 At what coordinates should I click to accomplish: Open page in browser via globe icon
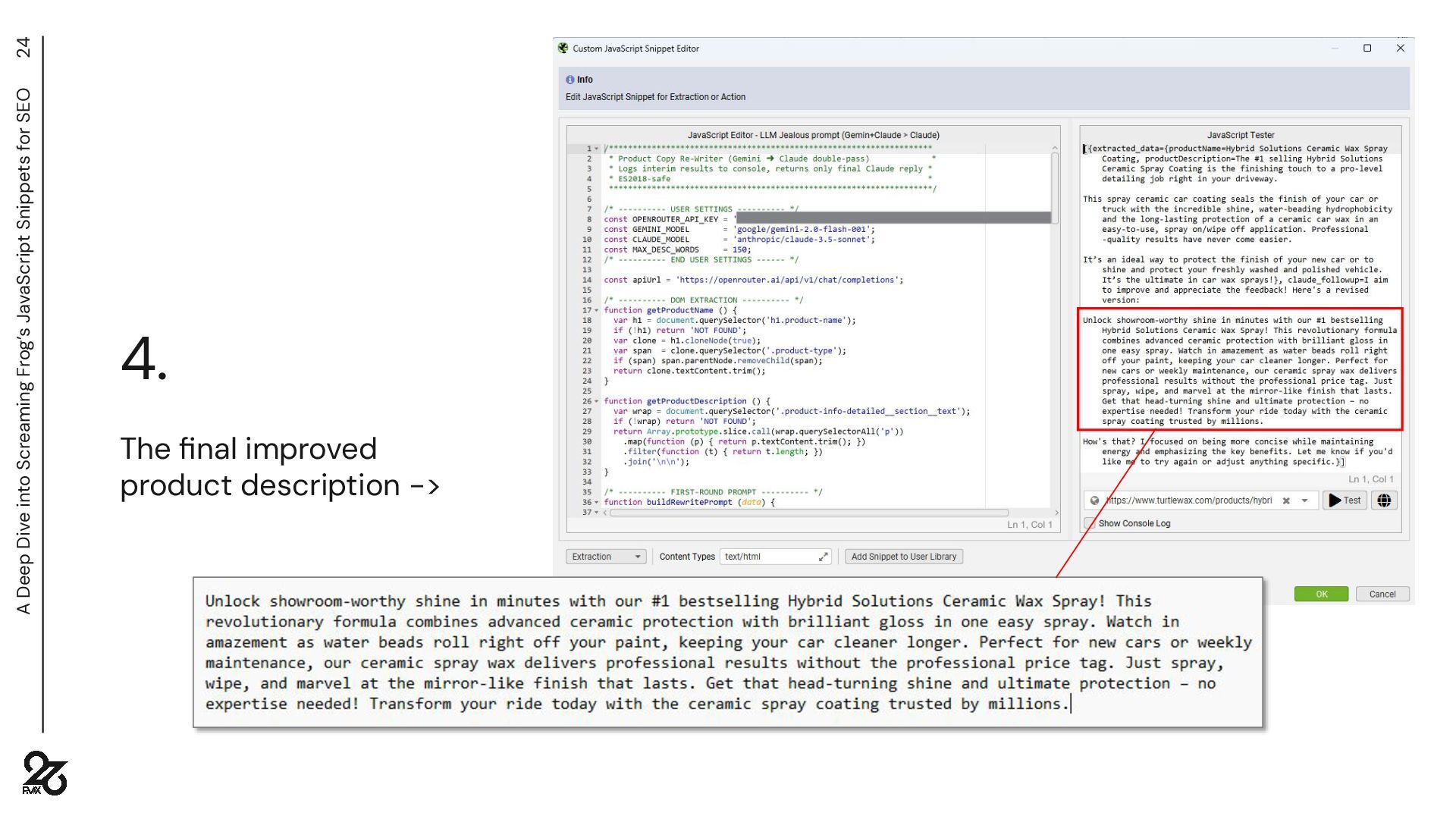tap(1384, 500)
